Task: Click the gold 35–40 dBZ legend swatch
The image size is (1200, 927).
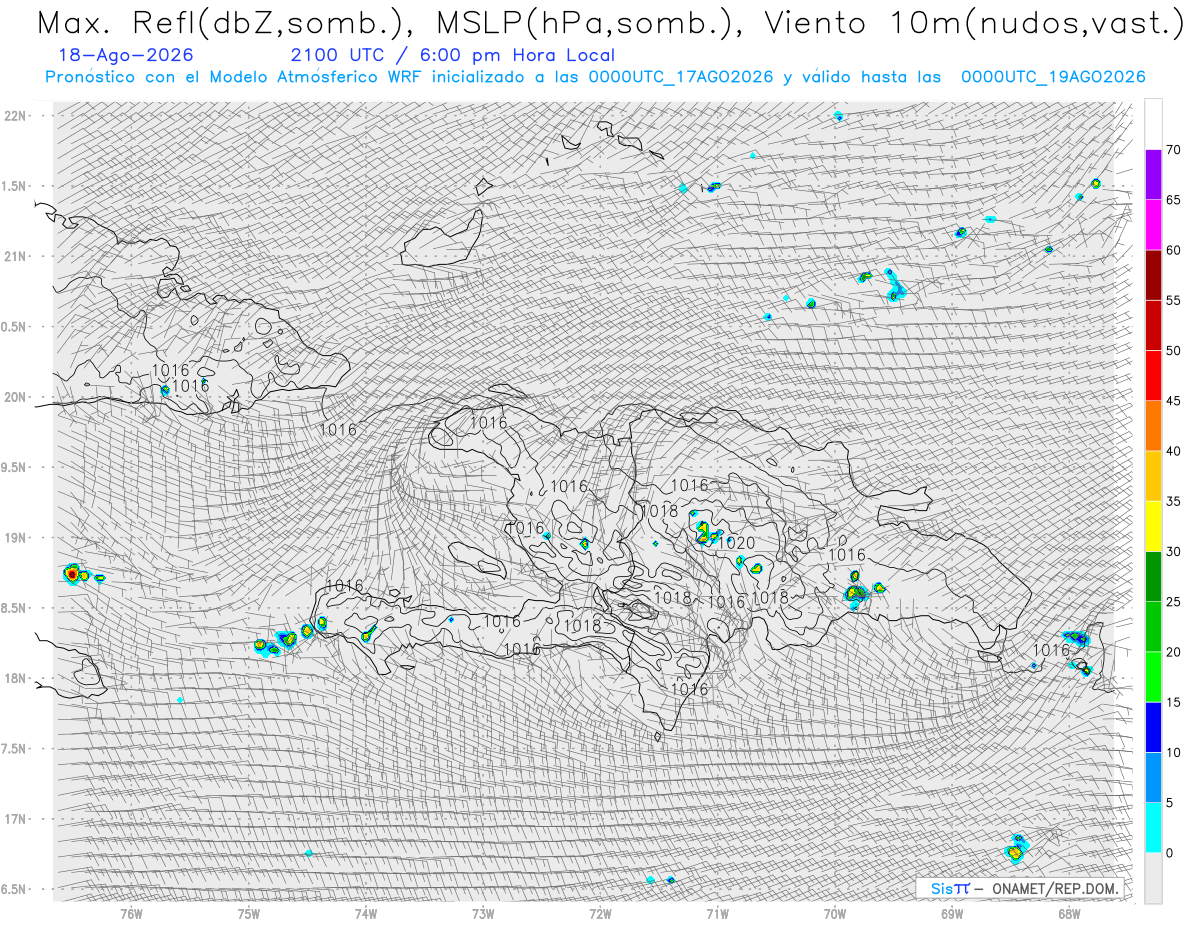Action: point(1153,476)
